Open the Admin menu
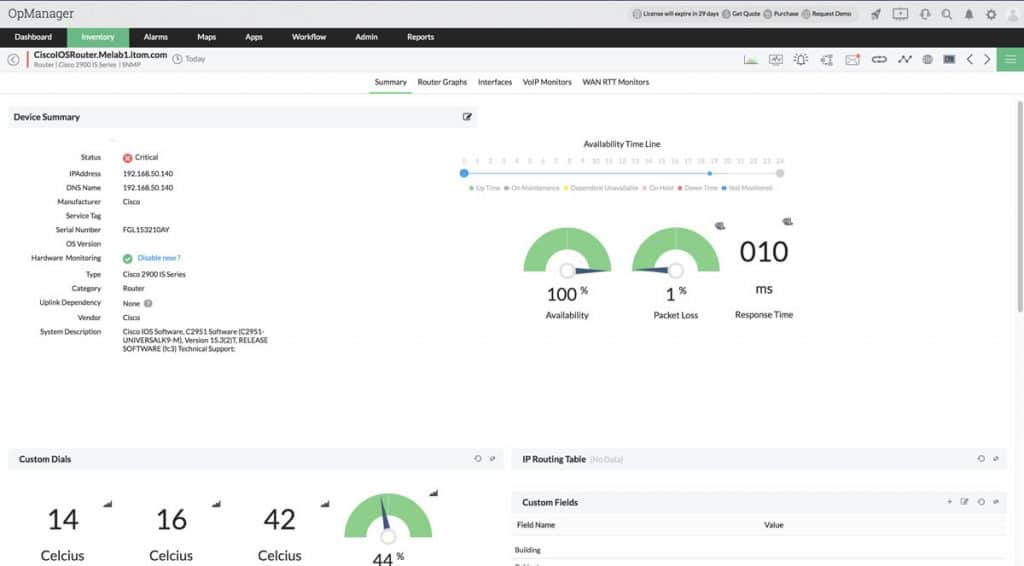Image resolution: width=1024 pixels, height=566 pixels. [366, 37]
